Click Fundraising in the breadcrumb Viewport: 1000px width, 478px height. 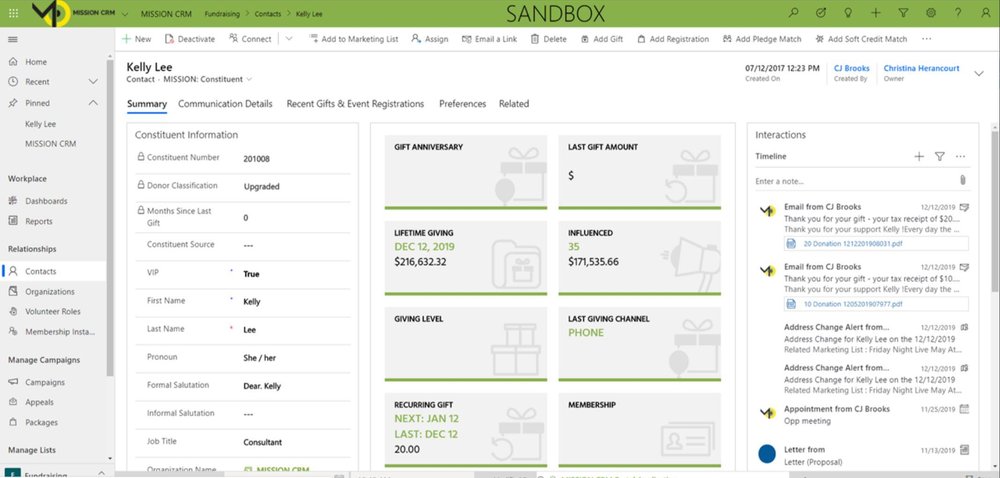223,13
